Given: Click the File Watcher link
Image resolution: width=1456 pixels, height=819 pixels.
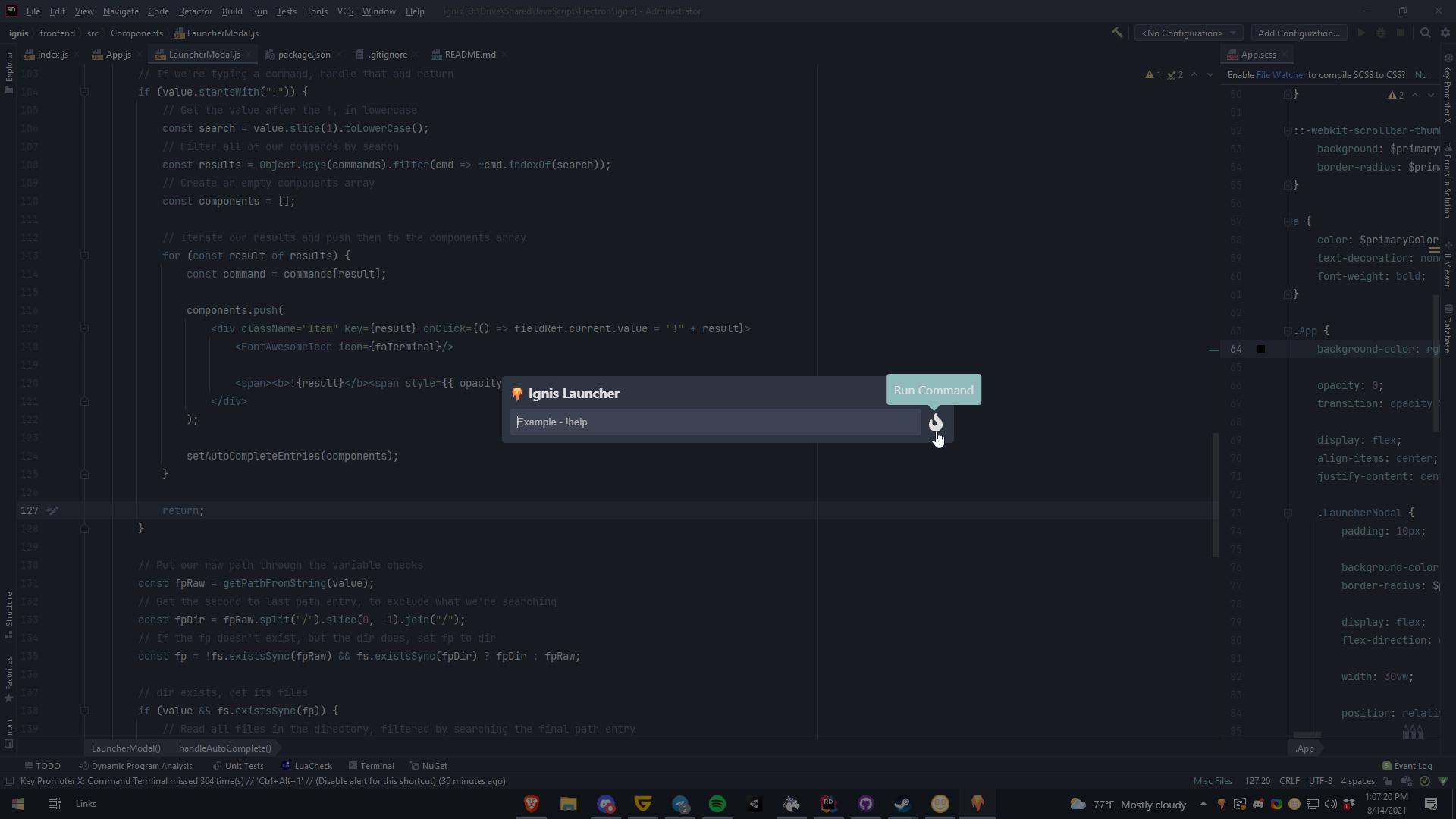Looking at the screenshot, I should pyautogui.click(x=1281, y=75).
